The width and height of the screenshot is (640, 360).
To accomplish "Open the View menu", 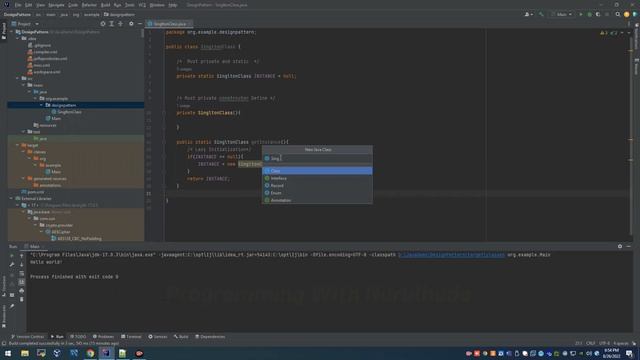I will [40, 5].
